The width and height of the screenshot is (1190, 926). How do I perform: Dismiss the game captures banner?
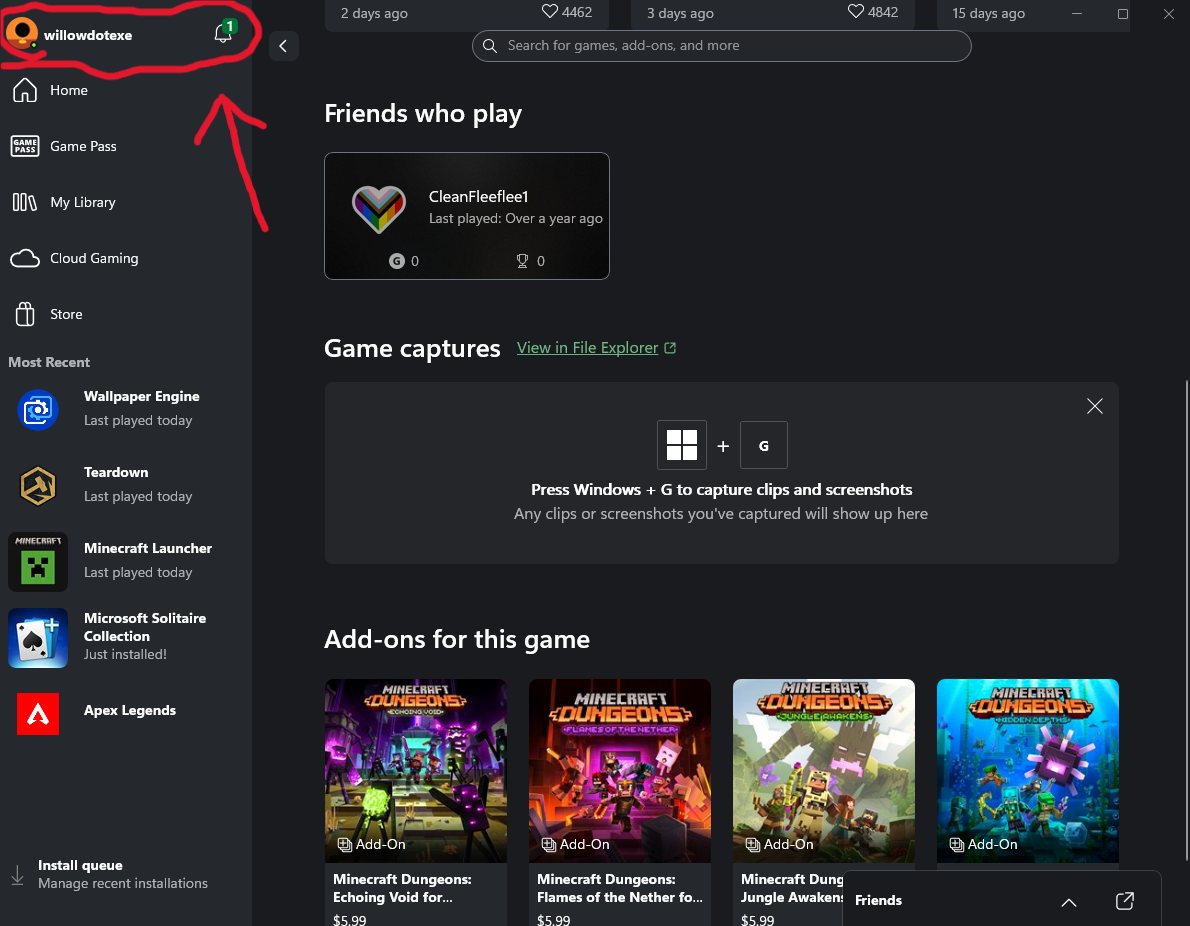pos(1094,406)
